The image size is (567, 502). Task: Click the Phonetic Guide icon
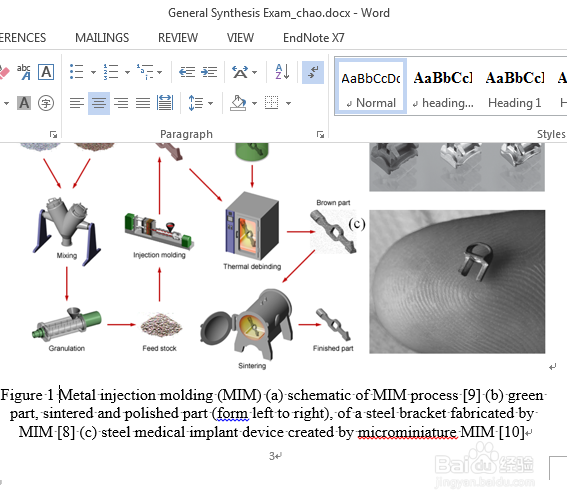point(24,72)
